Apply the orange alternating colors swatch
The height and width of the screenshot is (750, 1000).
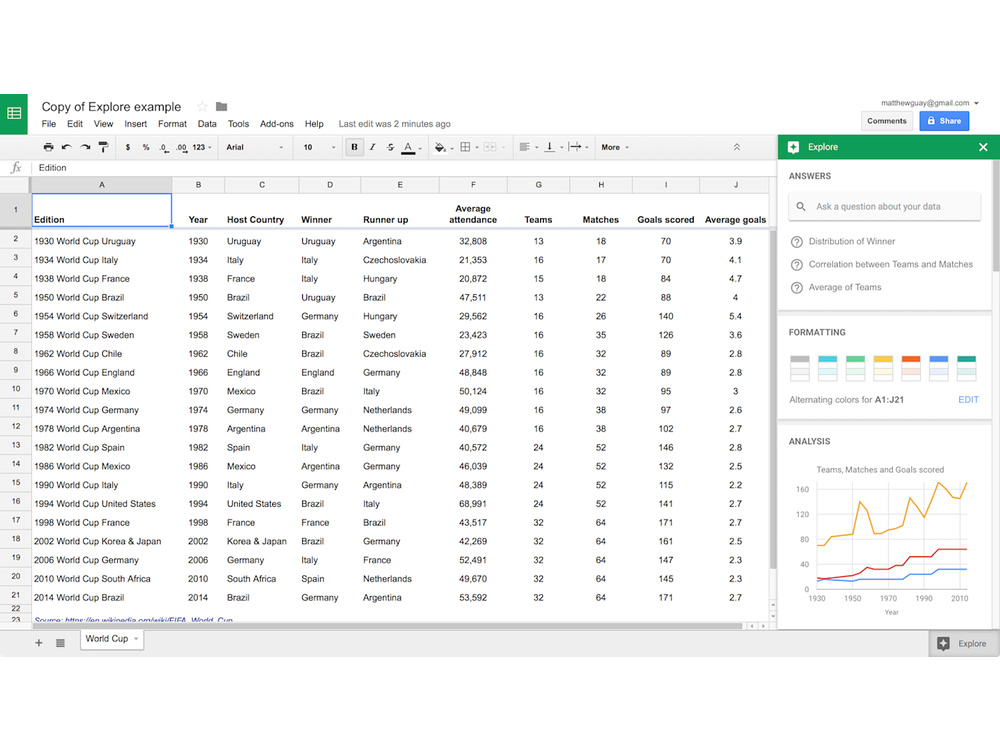click(911, 369)
